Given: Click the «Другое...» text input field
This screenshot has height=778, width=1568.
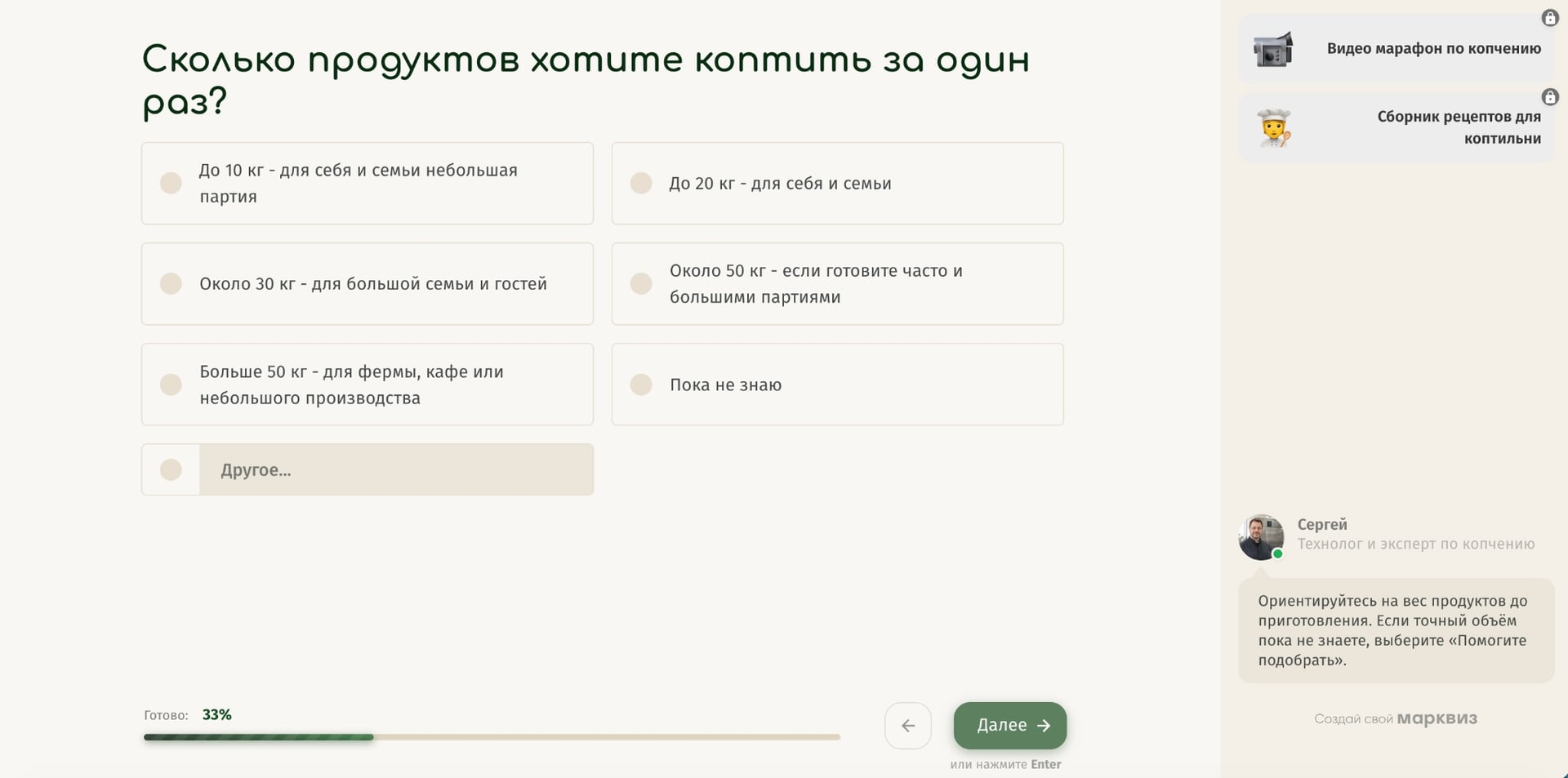Looking at the screenshot, I should [x=396, y=469].
